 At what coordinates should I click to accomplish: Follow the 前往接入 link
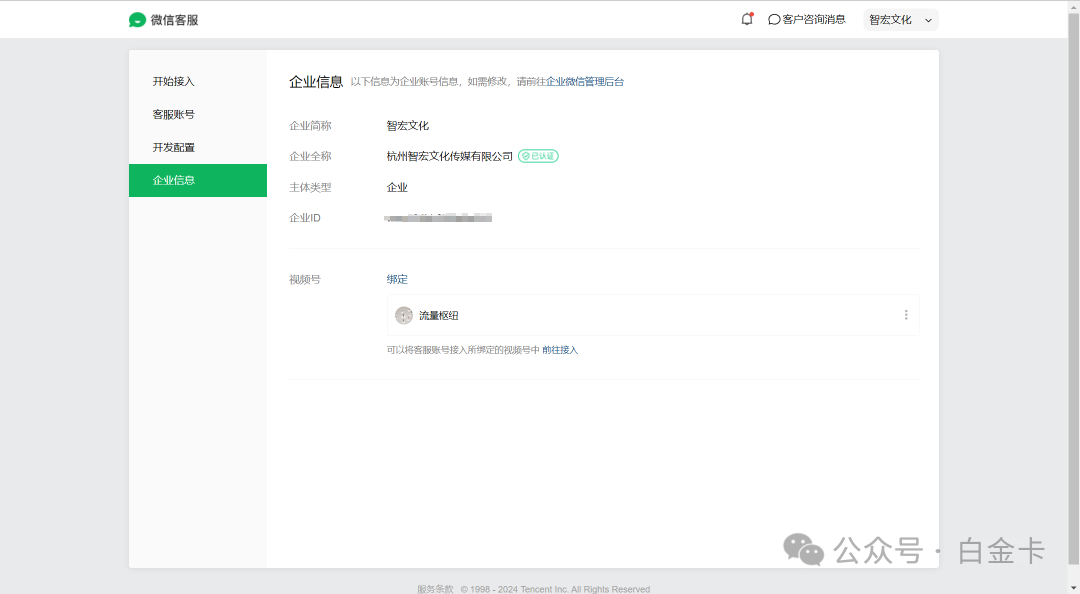click(x=560, y=350)
